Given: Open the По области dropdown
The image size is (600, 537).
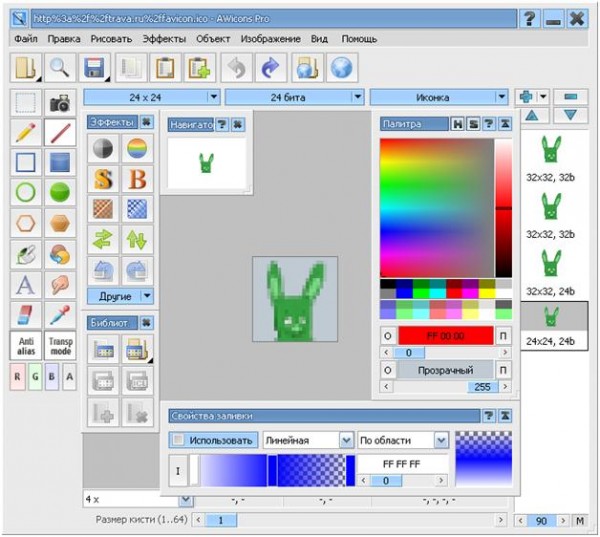Looking at the screenshot, I should click(x=441, y=440).
